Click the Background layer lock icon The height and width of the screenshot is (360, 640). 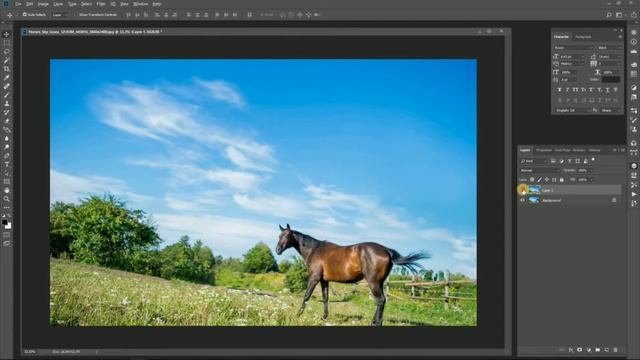(614, 200)
